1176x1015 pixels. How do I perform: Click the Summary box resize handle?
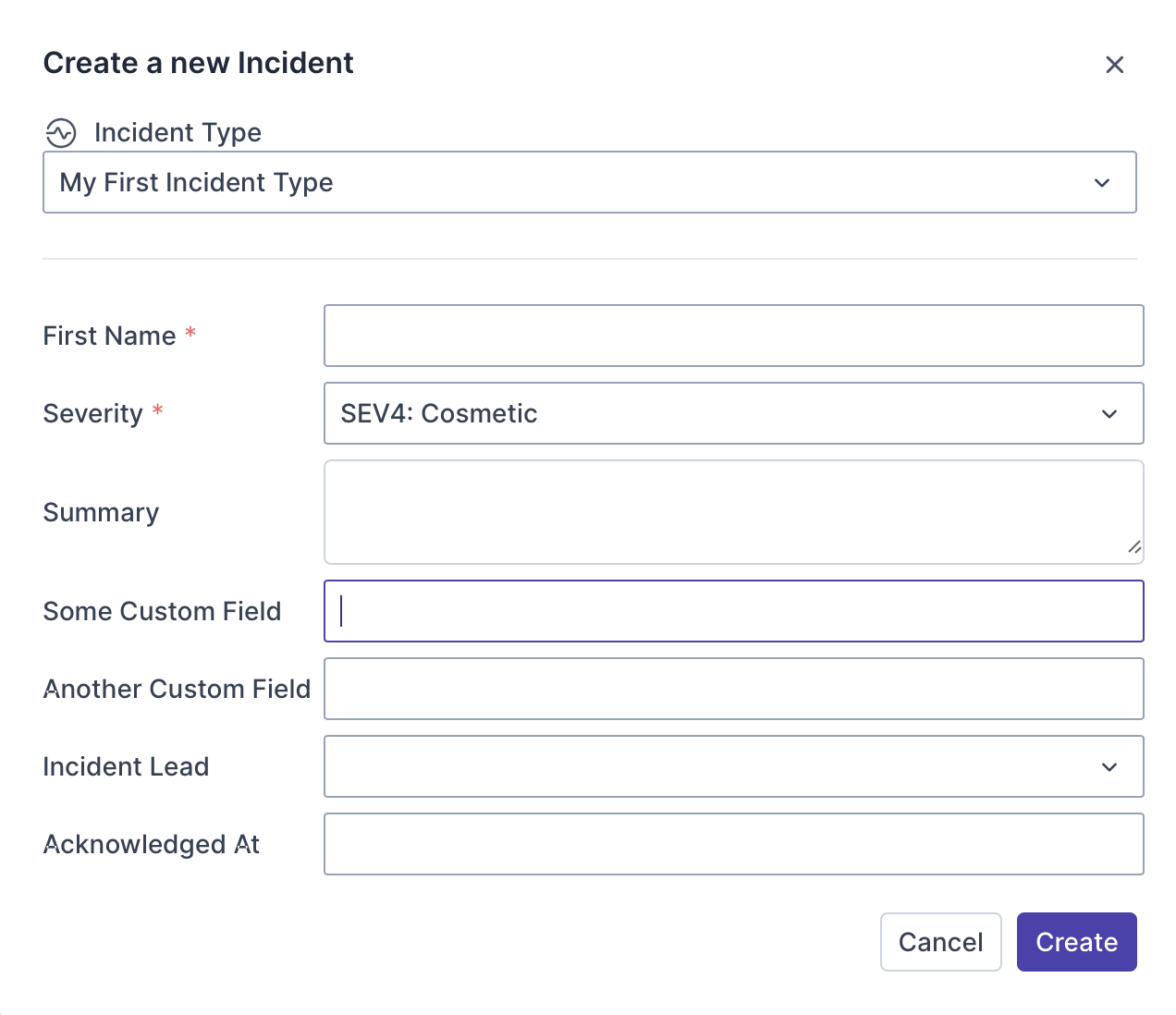pyautogui.click(x=1134, y=547)
